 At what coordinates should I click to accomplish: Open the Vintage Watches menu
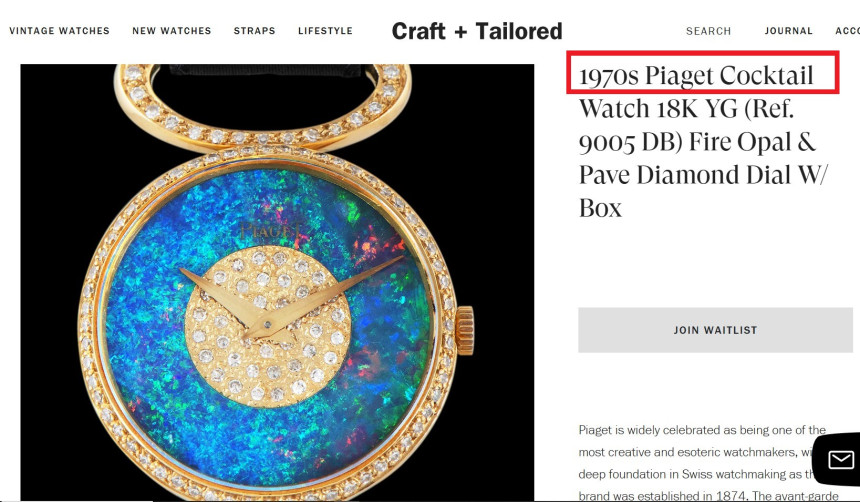pos(59,31)
